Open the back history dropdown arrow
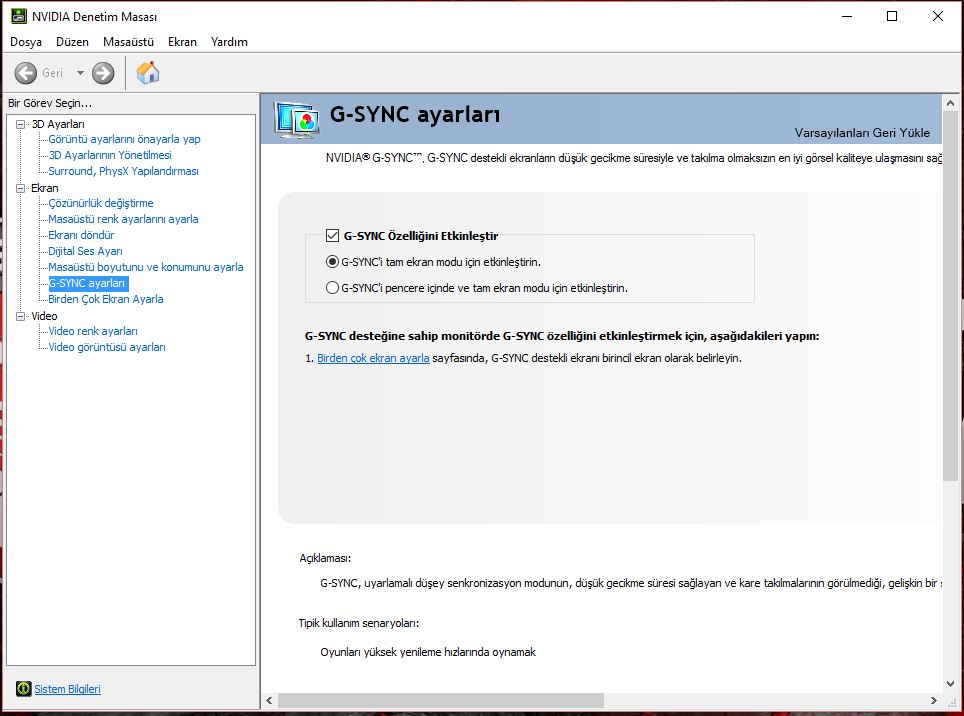Screen dimensions: 964x716 (x=80, y=73)
